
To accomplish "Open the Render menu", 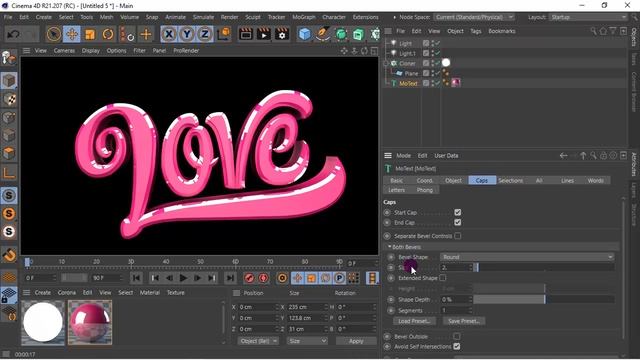I will (x=229, y=17).
